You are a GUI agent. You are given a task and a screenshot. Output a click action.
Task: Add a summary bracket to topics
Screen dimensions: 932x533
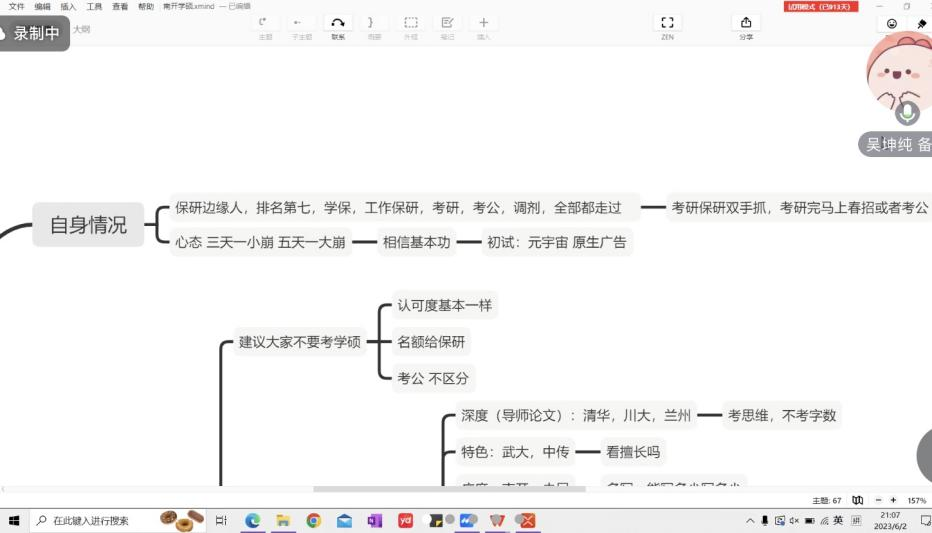pyautogui.click(x=374, y=28)
